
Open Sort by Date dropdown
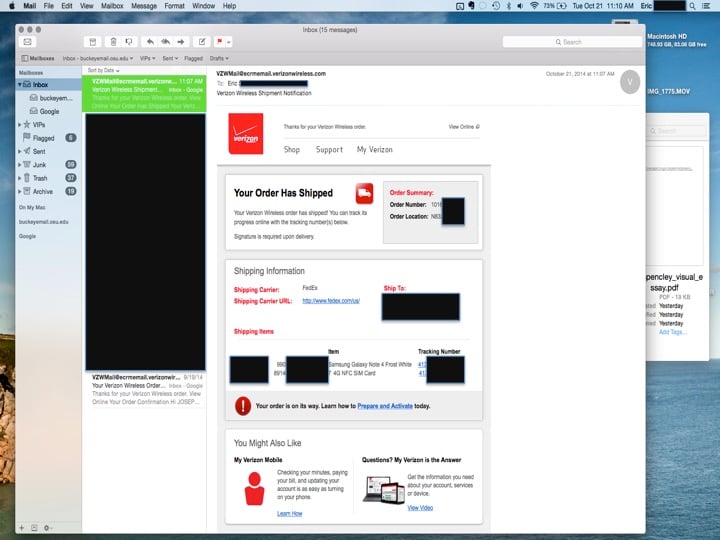[103, 70]
